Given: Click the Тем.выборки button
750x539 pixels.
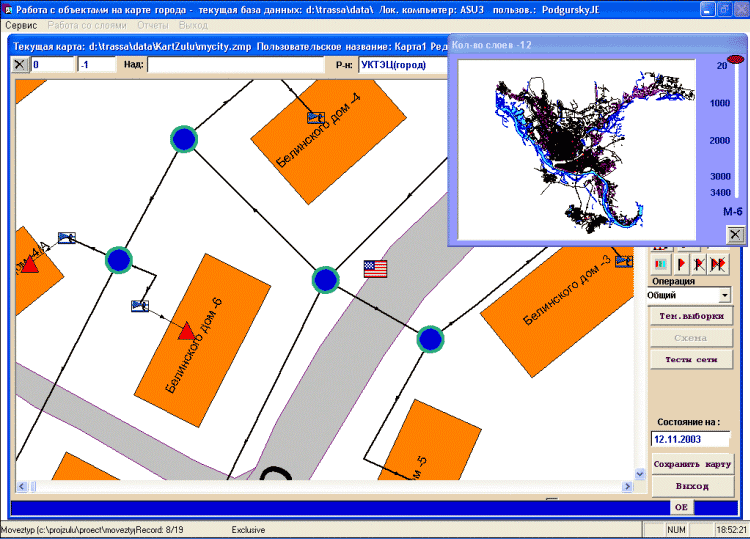Looking at the screenshot, I should pyautogui.click(x=690, y=317).
